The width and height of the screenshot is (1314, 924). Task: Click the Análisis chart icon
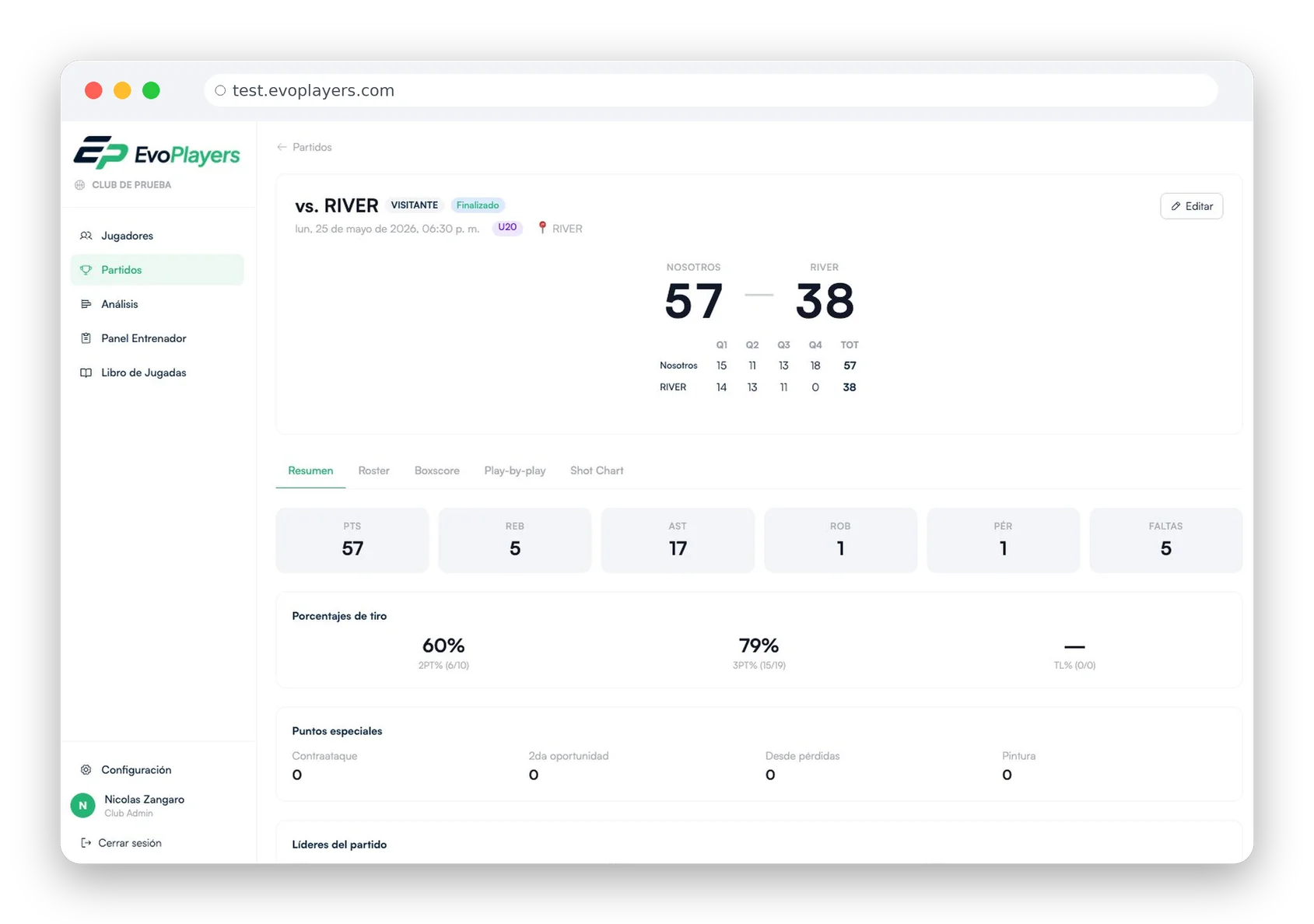(x=86, y=304)
